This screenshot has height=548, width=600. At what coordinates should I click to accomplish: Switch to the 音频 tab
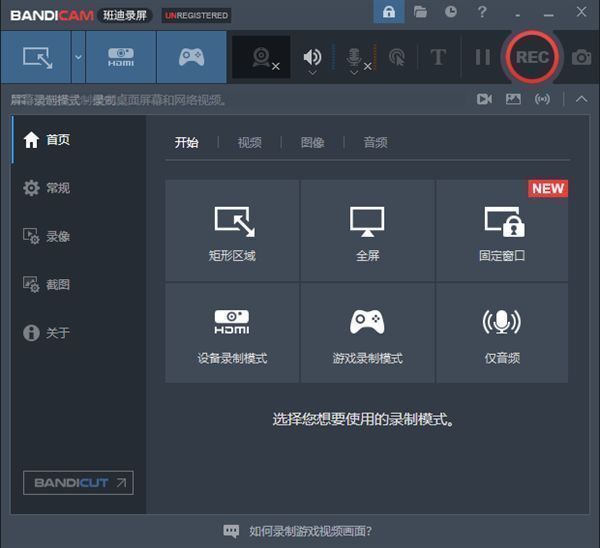click(x=375, y=143)
